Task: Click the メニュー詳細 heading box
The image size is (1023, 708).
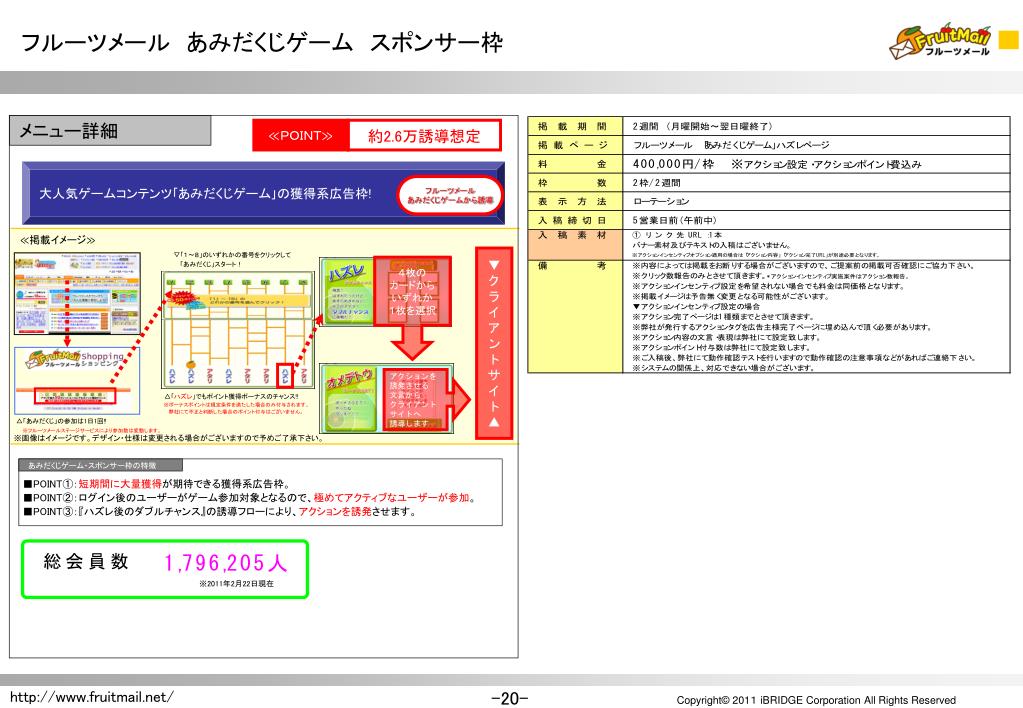Action: pyautogui.click(x=110, y=131)
